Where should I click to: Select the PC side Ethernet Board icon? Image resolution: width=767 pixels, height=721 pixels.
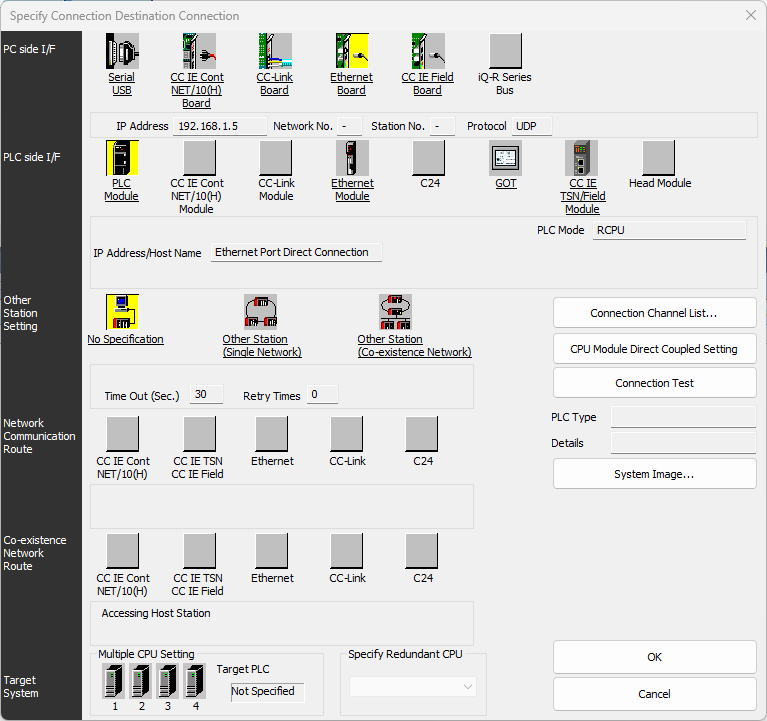351,50
